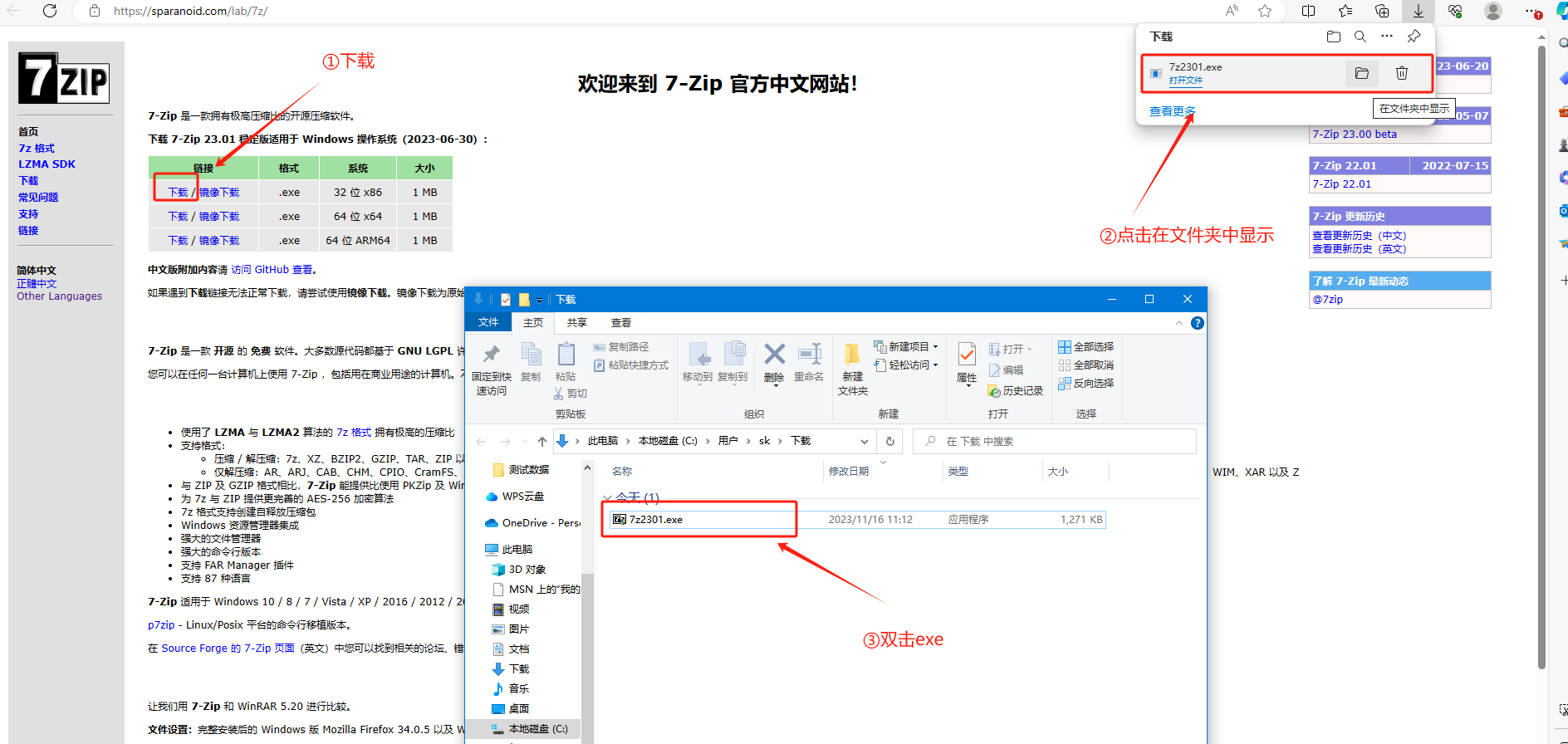Screen dimensions: 1568x744
Task: Open recent locations dropdown in Explorer
Action: pyautogui.click(x=526, y=442)
